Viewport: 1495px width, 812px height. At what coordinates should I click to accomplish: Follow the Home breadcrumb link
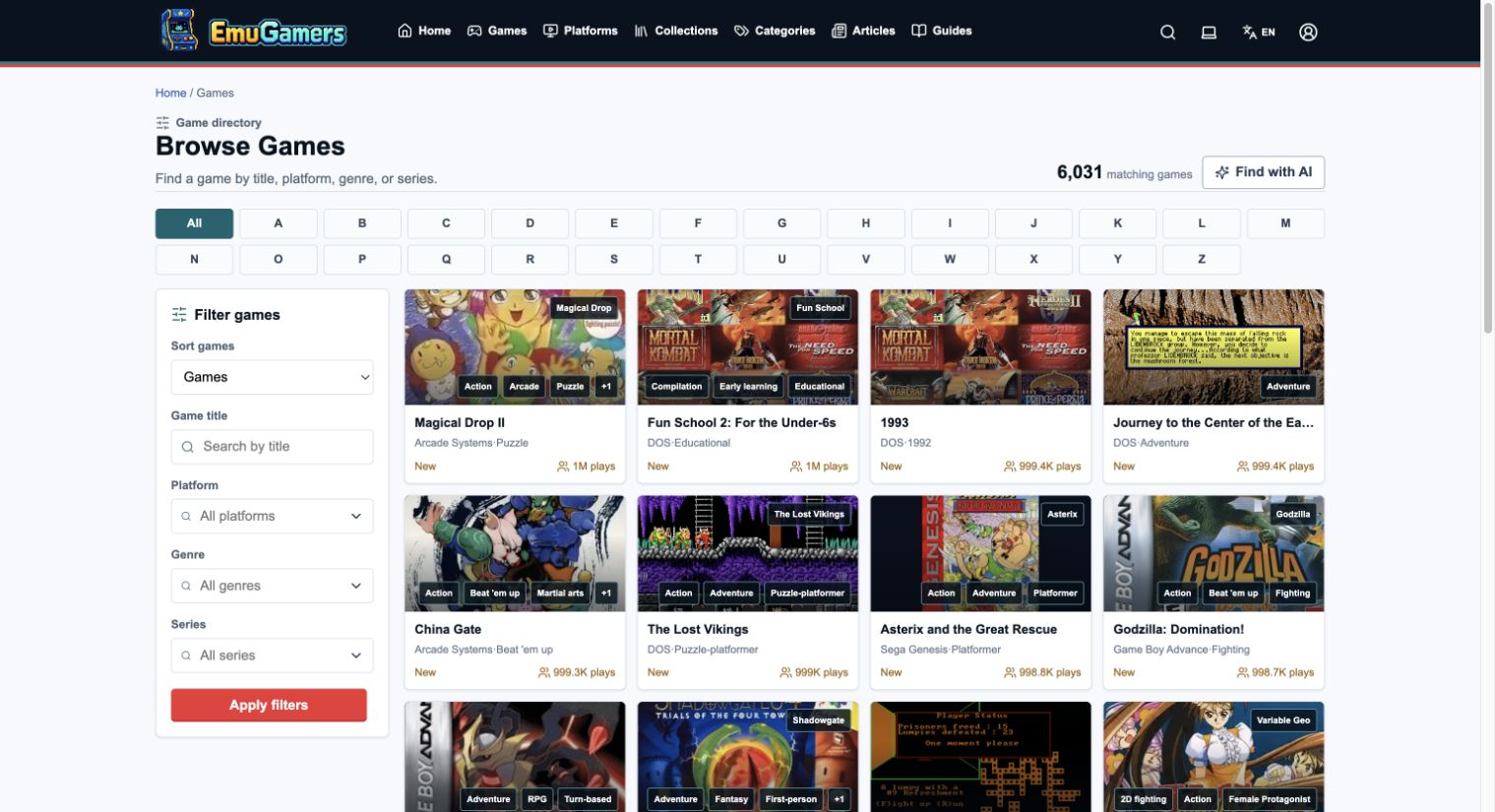(170, 93)
